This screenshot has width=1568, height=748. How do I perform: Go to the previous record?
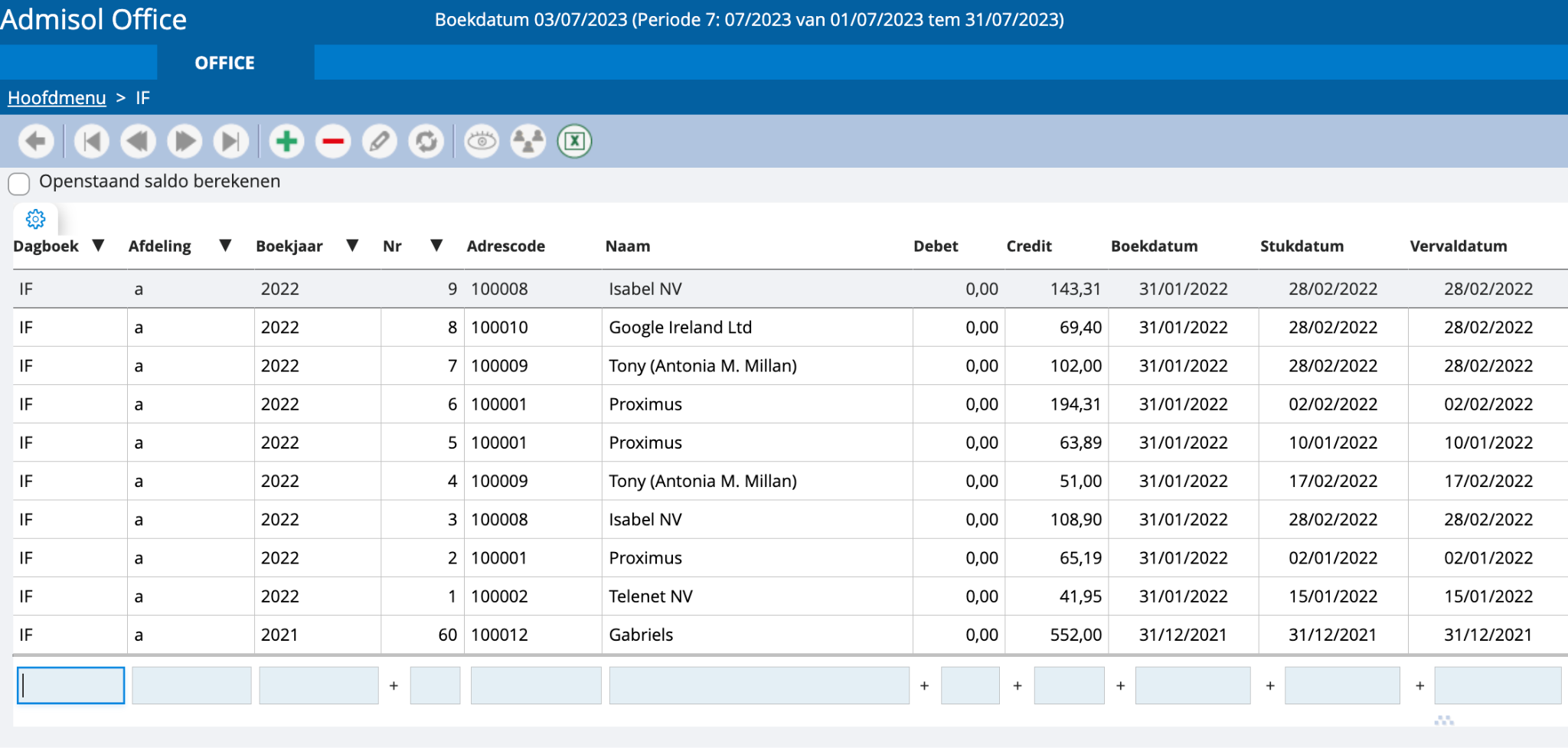click(139, 142)
